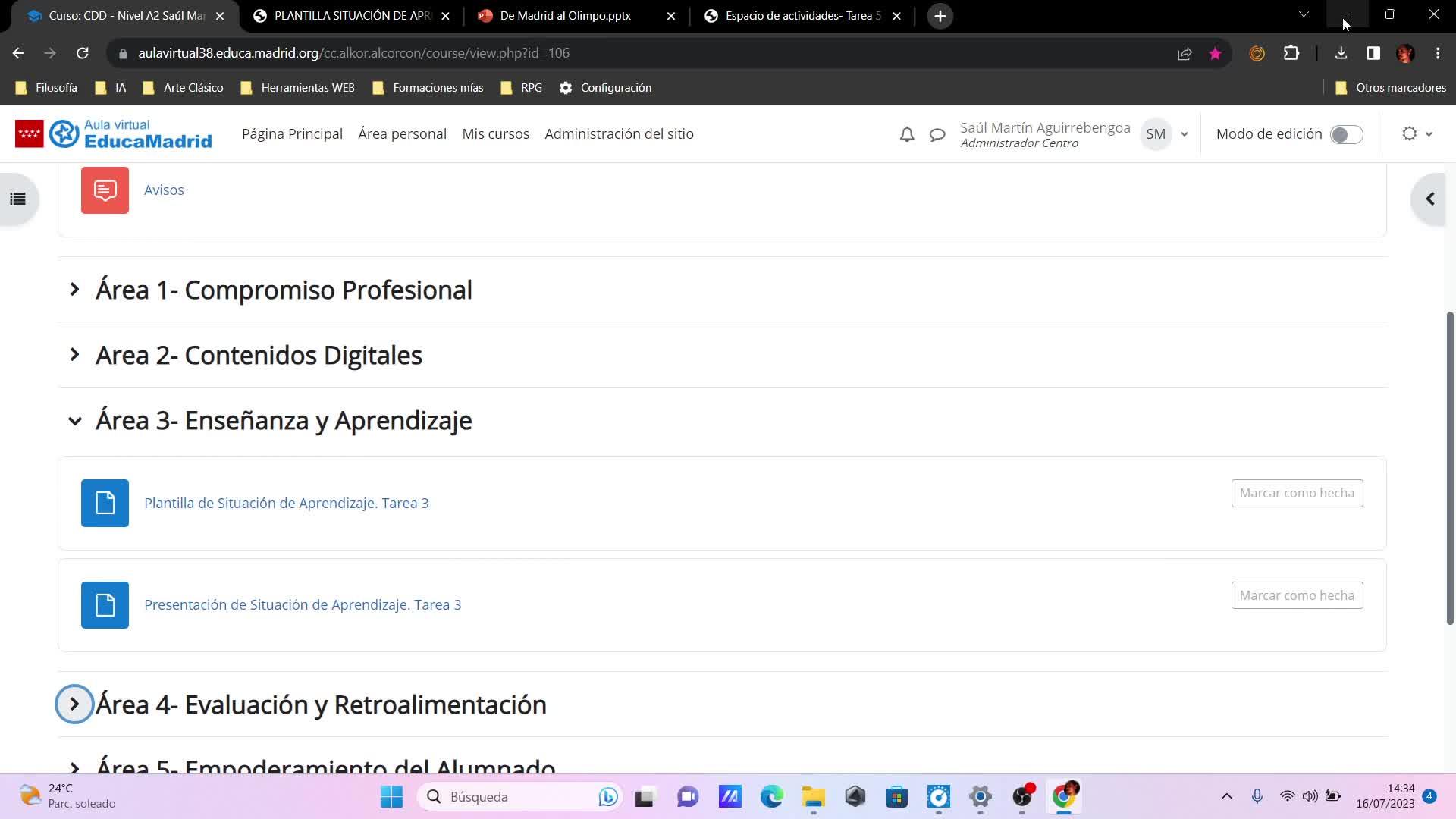The height and width of the screenshot is (819, 1456).
Task: Open Presentación de Situación de Aprendizaje link
Action: (x=303, y=604)
